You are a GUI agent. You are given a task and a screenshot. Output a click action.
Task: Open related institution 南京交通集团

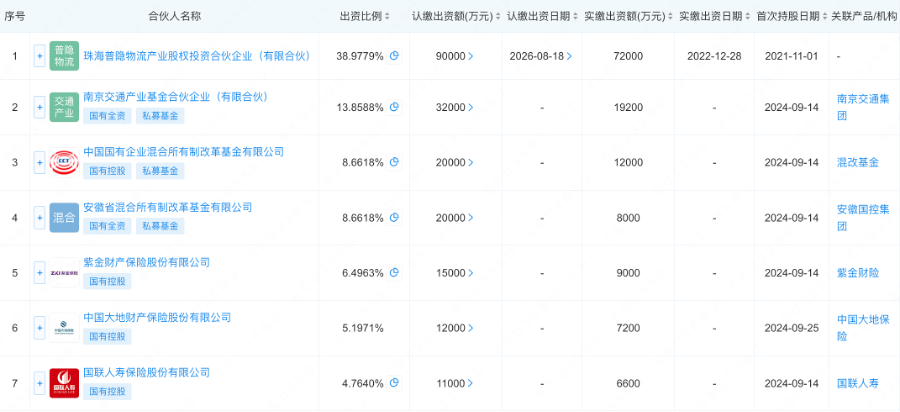(x=863, y=107)
